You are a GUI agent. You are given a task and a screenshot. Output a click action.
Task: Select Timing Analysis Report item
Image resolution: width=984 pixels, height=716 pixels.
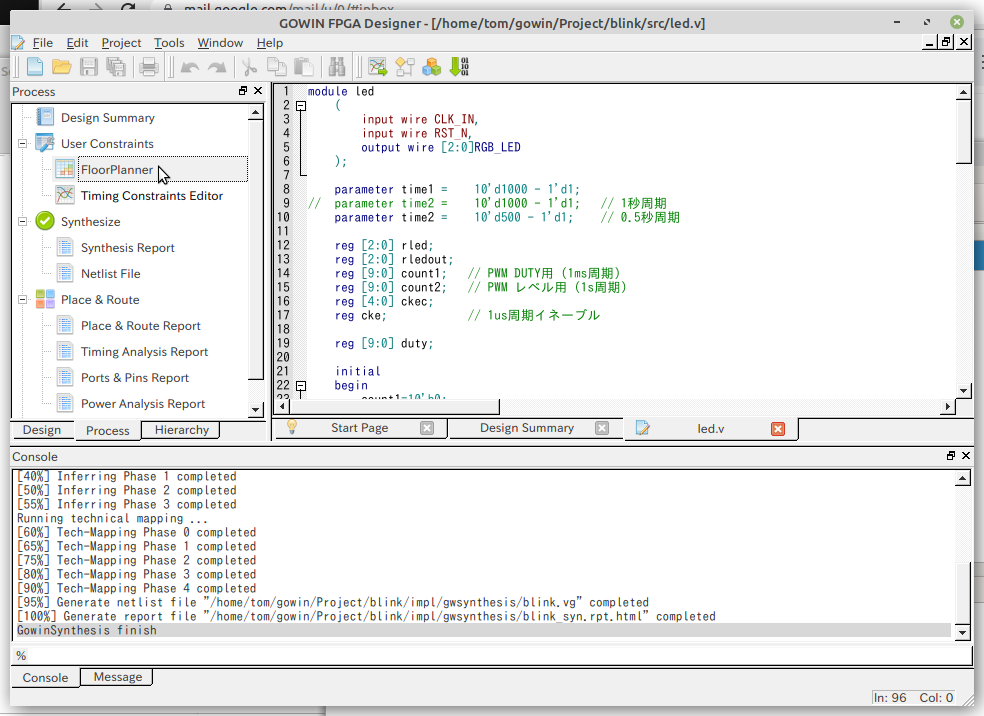[144, 352]
